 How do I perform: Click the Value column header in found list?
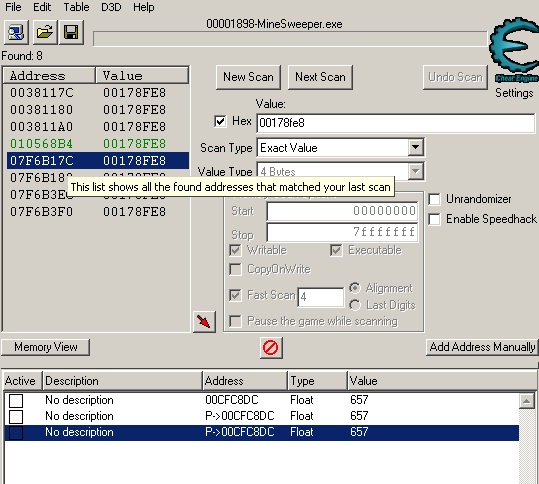pos(142,76)
